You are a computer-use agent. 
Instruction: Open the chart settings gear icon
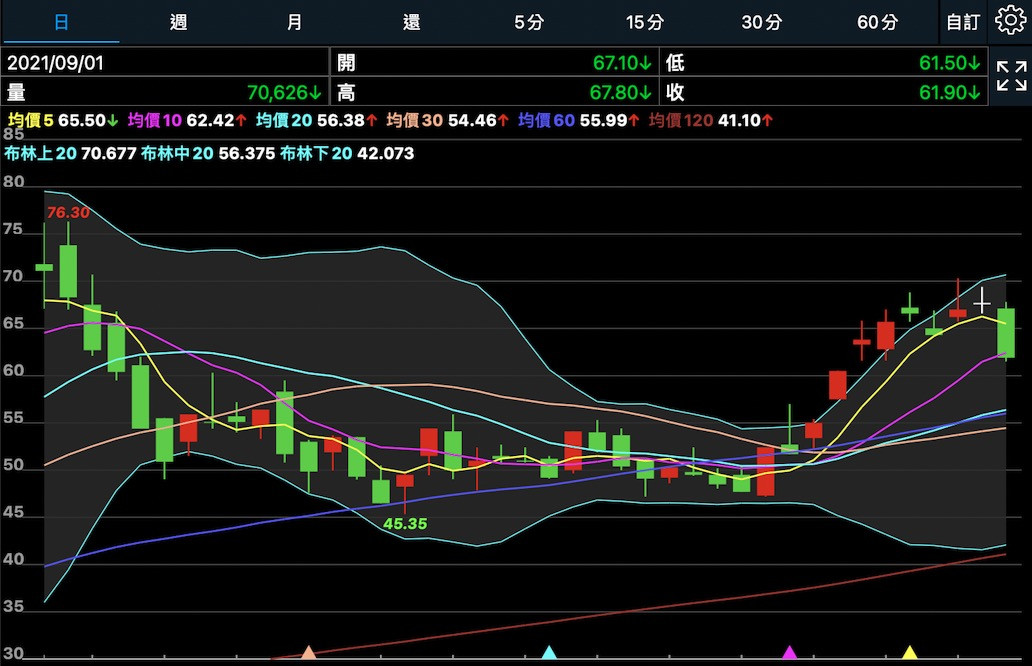(1011, 21)
